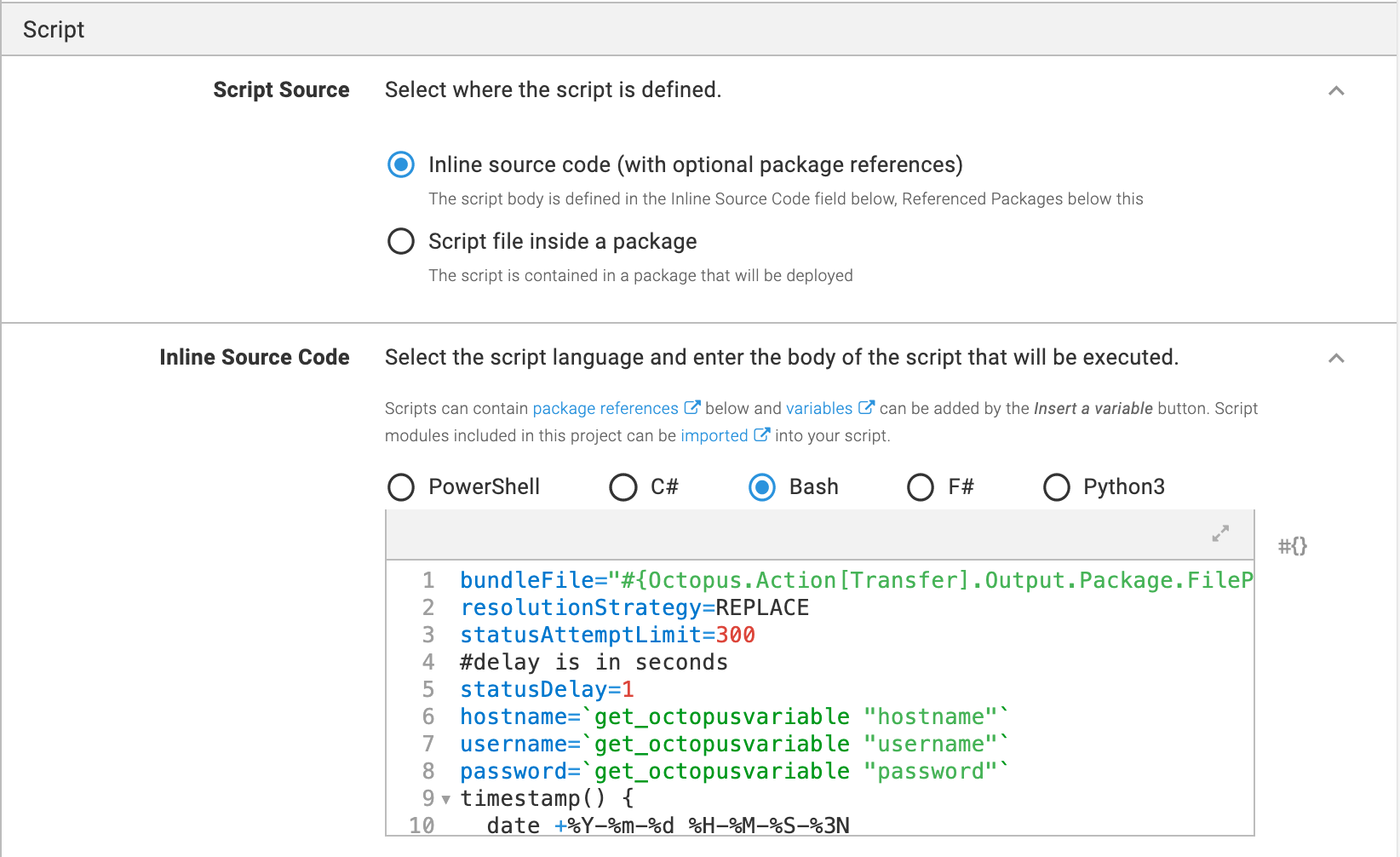Select Script file inside a package option

coord(401,241)
